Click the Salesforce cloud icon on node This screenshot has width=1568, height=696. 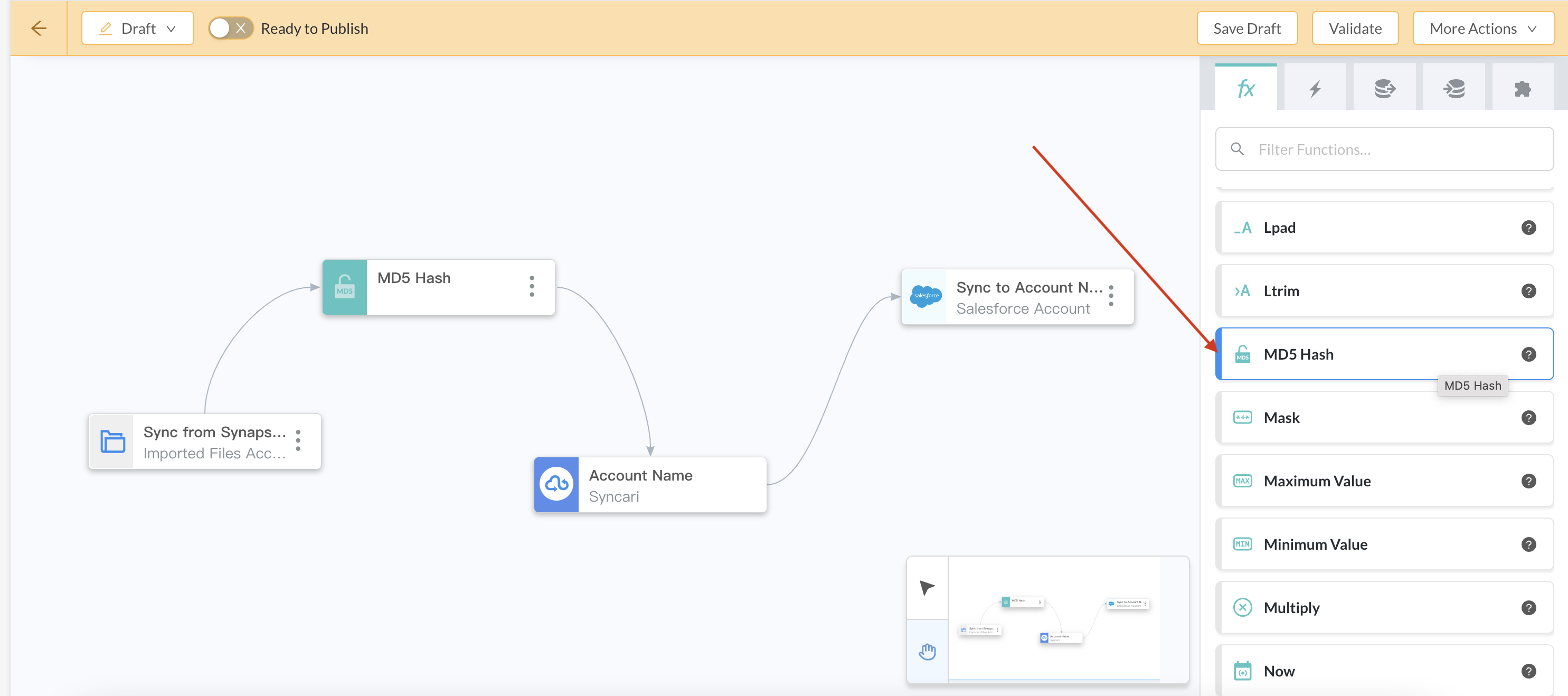(x=926, y=297)
